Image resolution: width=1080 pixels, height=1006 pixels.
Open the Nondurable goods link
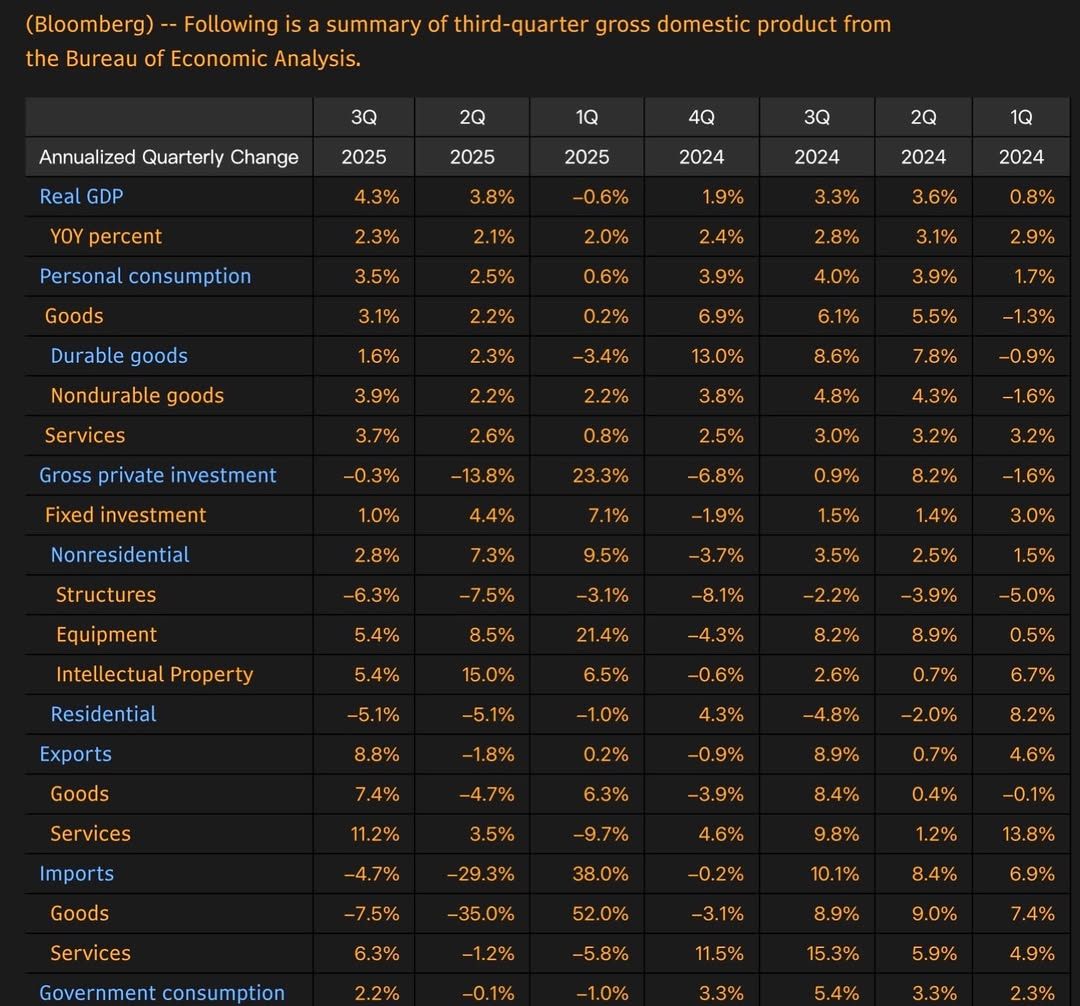(x=136, y=396)
